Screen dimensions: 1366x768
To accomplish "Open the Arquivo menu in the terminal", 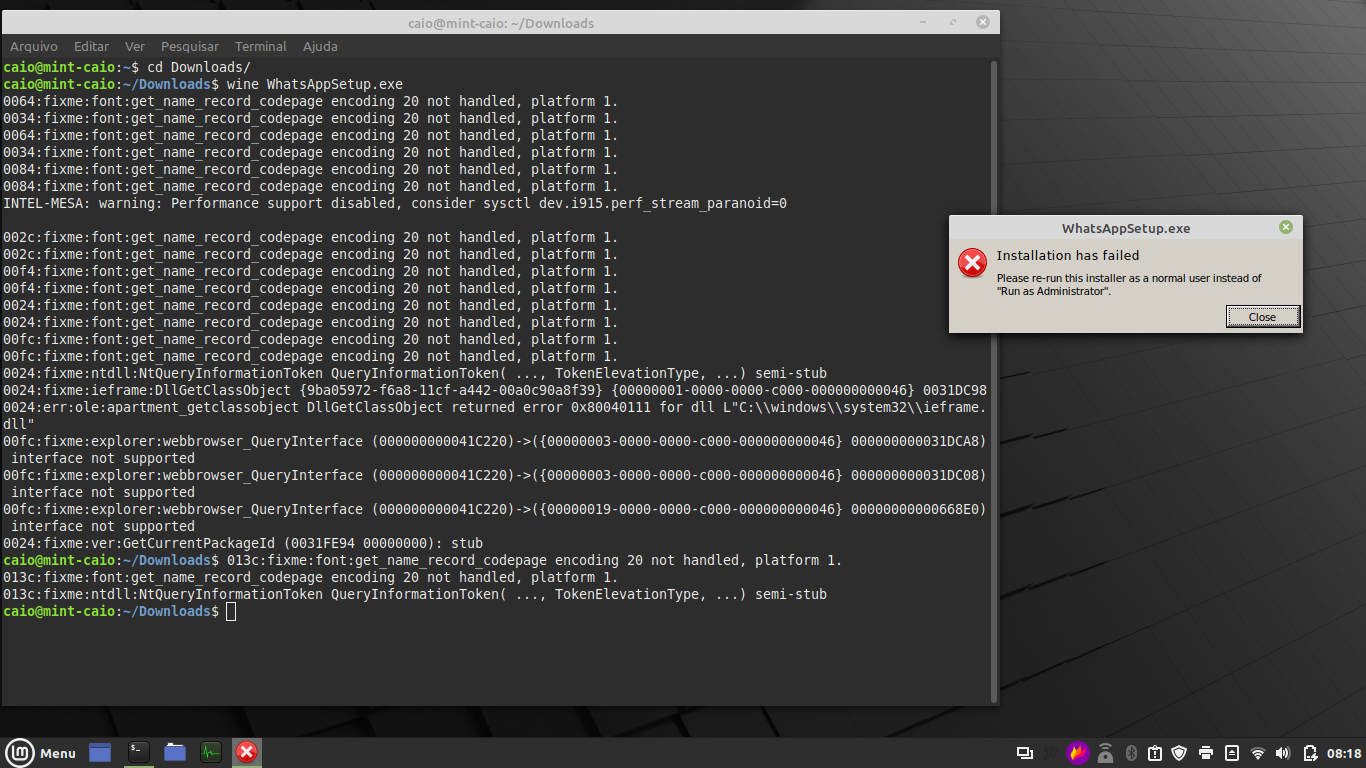I will point(34,46).
